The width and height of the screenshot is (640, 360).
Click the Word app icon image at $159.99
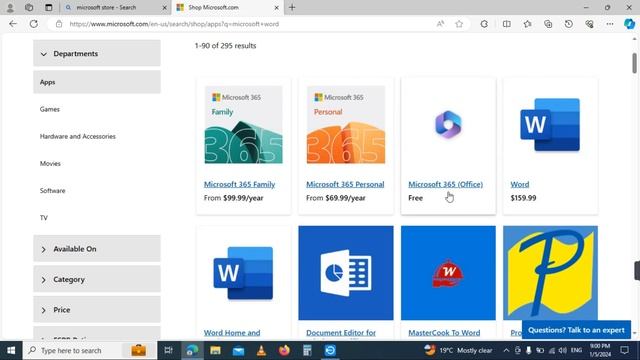point(550,124)
